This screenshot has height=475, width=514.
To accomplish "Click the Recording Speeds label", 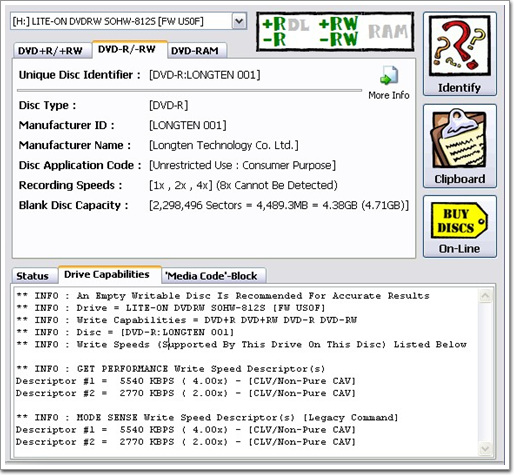I will [x=70, y=185].
